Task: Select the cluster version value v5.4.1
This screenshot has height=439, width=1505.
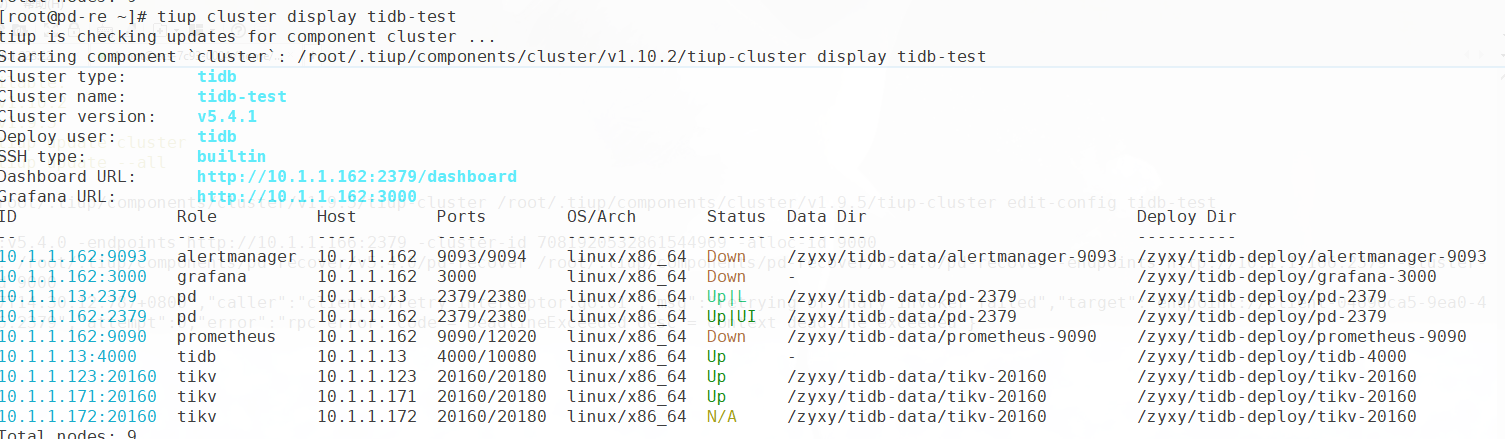Action: tap(227, 116)
